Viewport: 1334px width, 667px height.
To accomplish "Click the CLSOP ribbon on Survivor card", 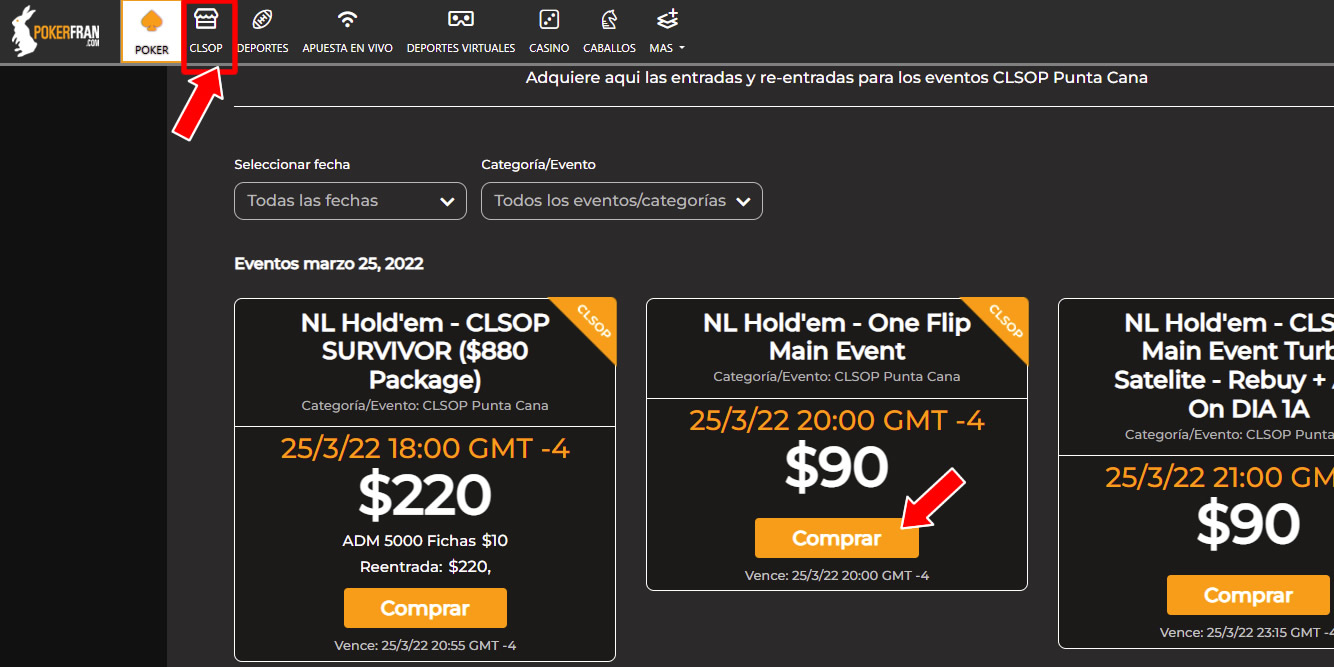I will 593,320.
